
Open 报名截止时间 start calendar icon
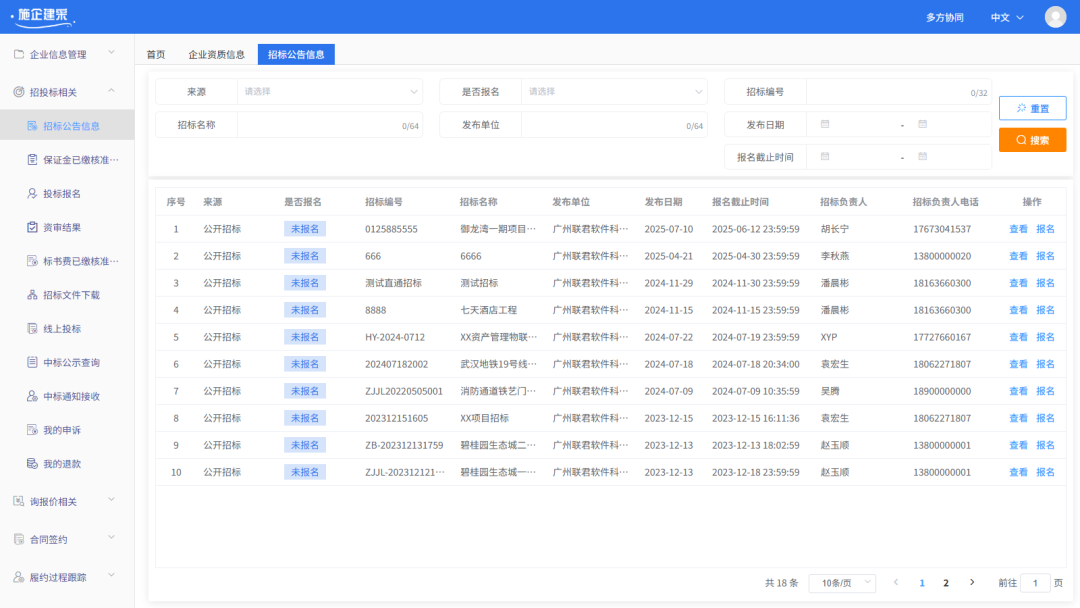[825, 156]
